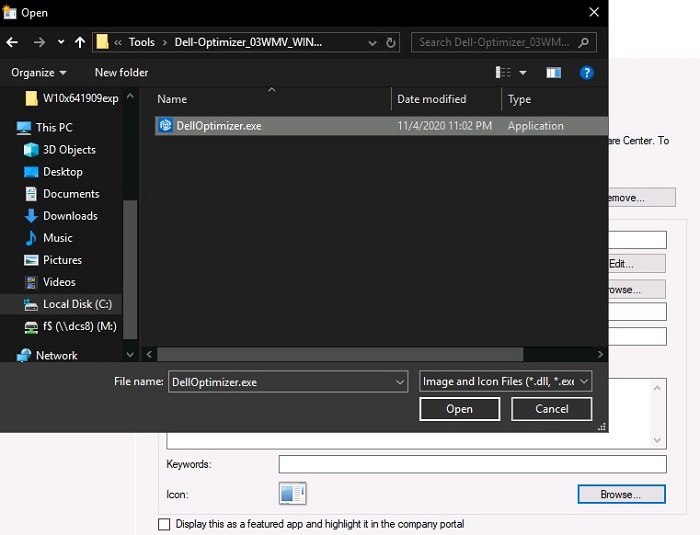Open Downloads in the navigation pane
700x535 pixels.
pos(61,216)
